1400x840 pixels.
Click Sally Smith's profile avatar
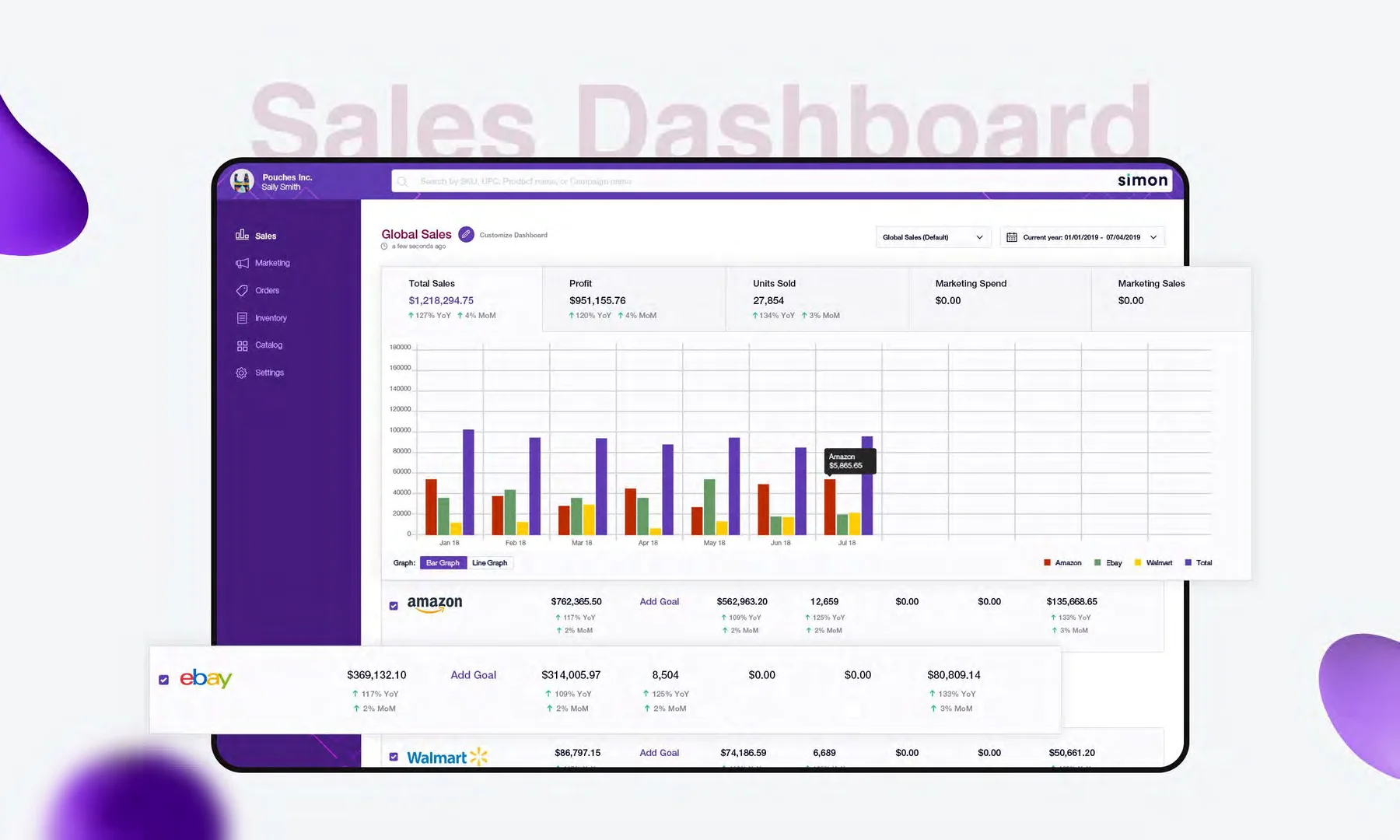tap(242, 180)
